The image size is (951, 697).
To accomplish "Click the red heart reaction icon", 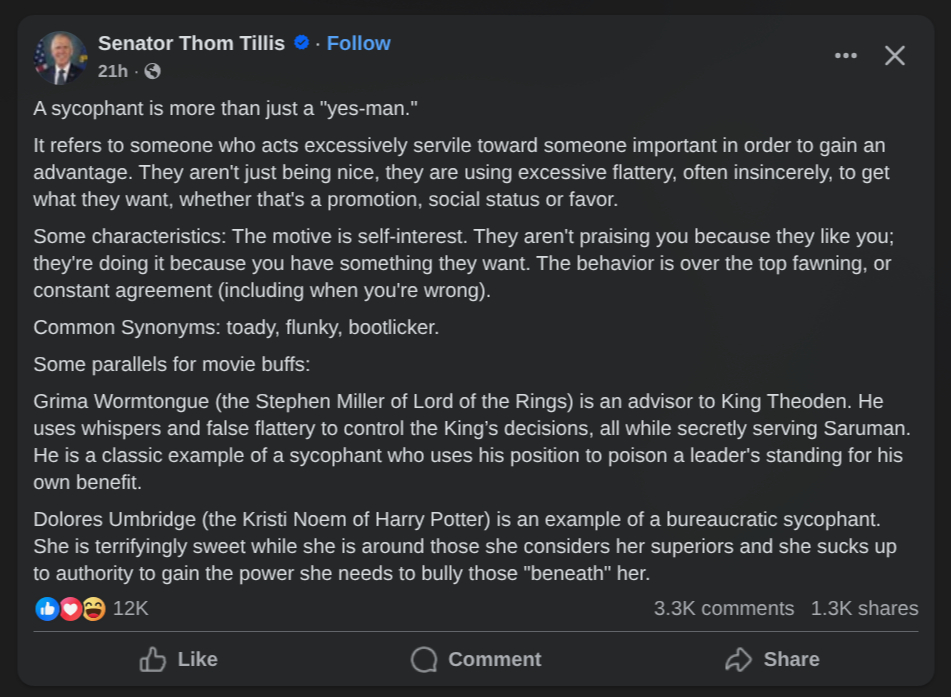I will pyautogui.click(x=70, y=608).
